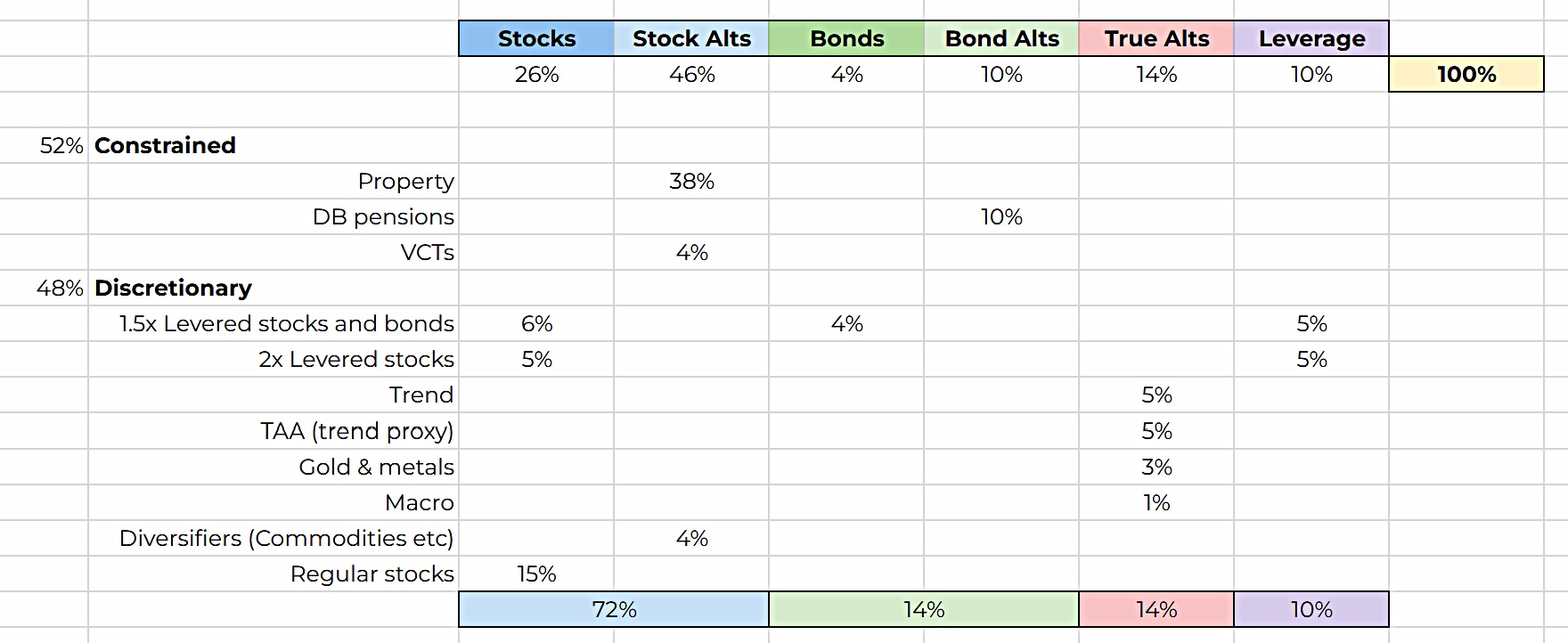Screen dimensions: 1568x643
Task: Select the green 14% summary cell
Action: tap(924, 609)
